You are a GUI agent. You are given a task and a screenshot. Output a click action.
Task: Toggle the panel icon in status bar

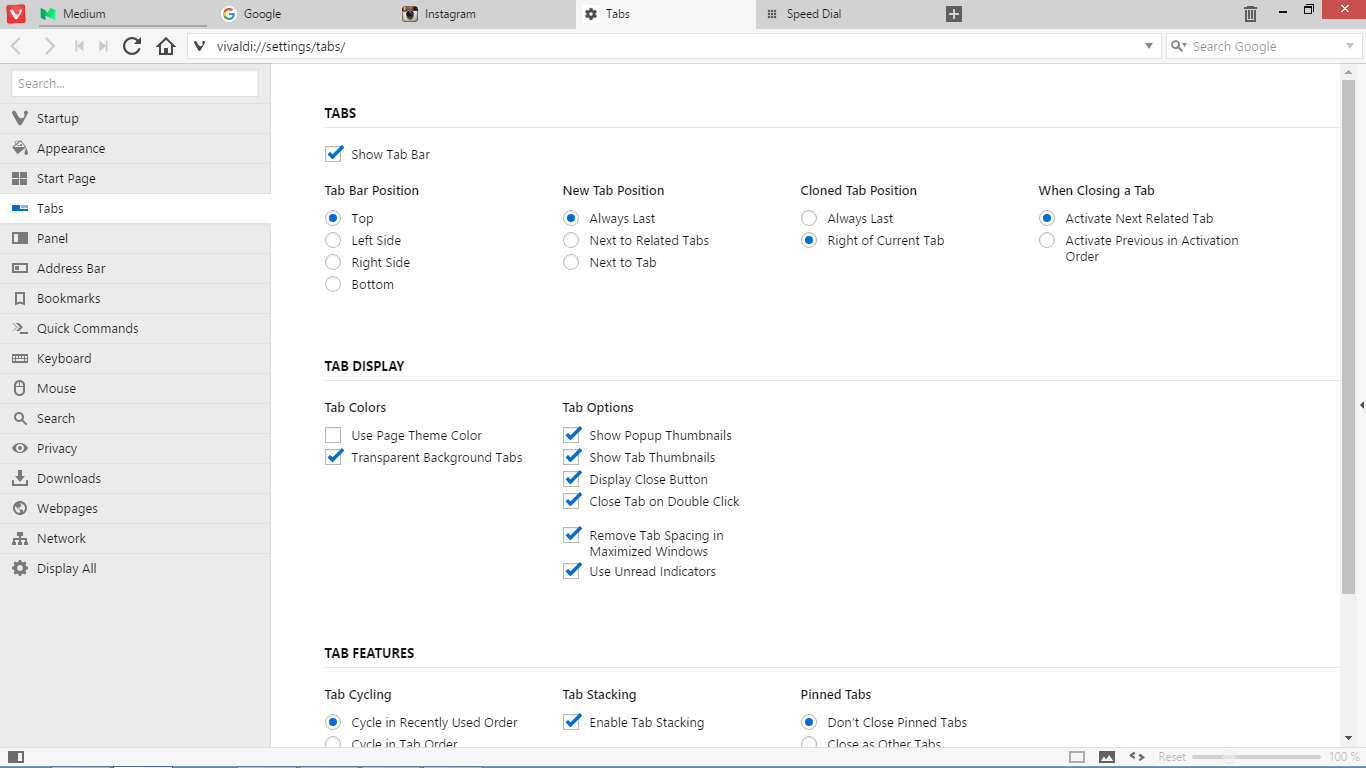click(15, 757)
